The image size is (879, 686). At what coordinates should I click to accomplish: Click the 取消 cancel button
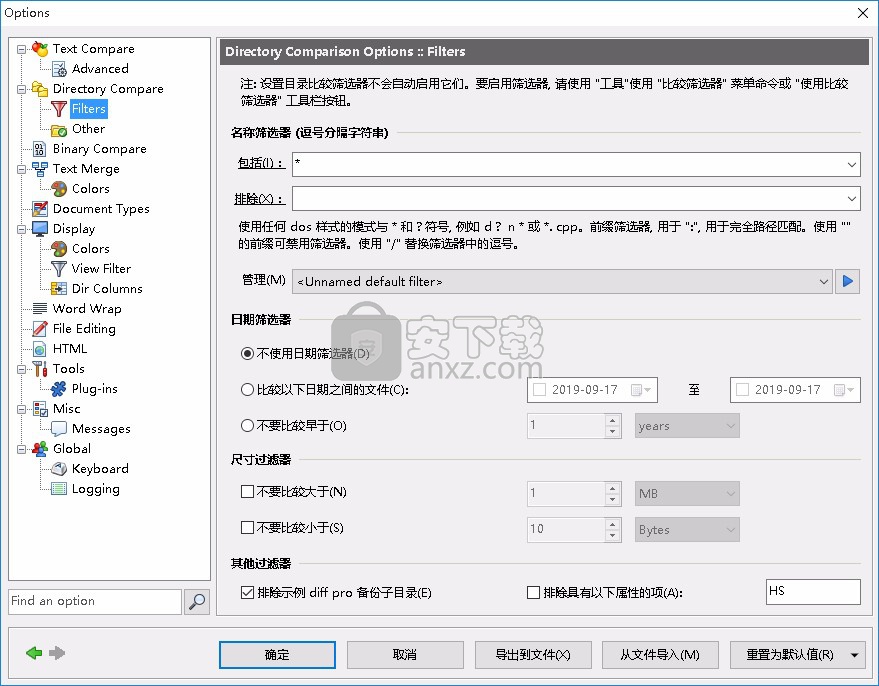coord(405,655)
